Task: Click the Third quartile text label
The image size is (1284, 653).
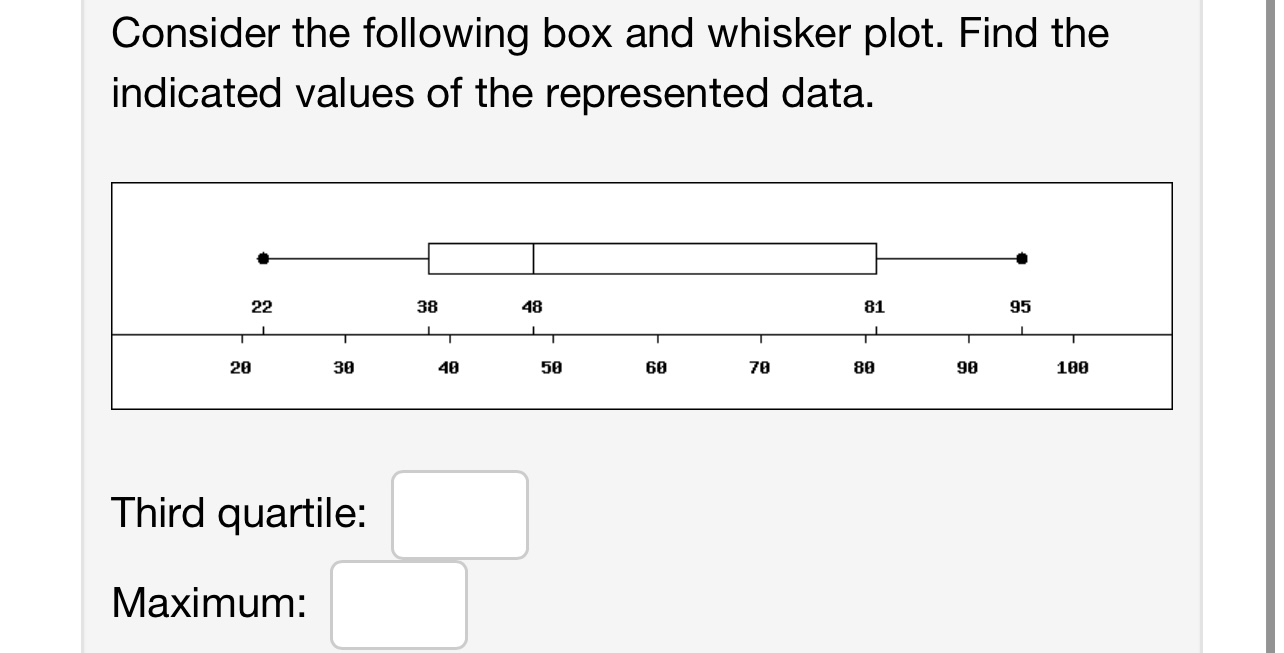Action: tap(239, 513)
